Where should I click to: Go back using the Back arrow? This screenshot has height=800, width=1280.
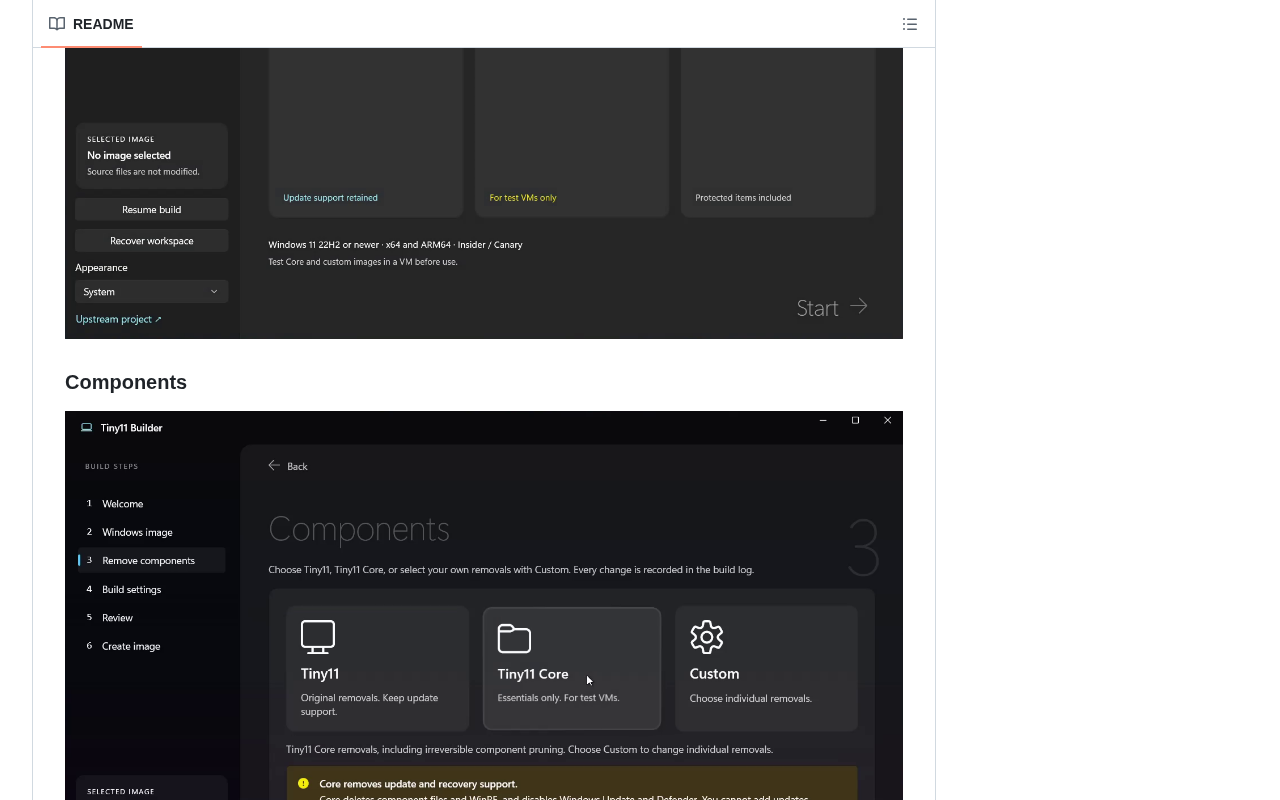pyautogui.click(x=288, y=466)
